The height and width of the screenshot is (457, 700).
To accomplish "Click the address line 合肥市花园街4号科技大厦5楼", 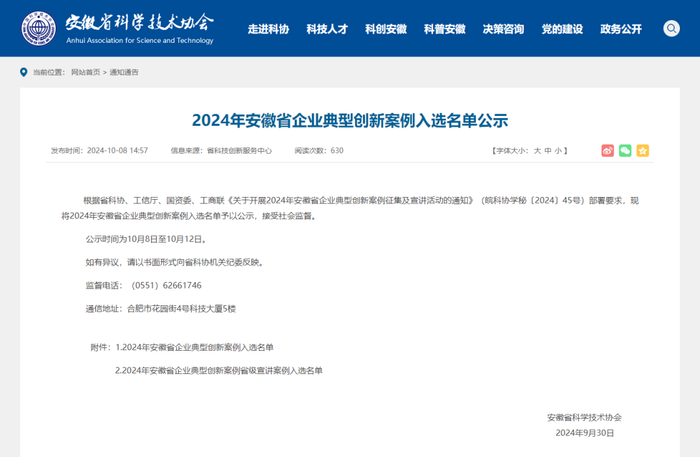I will [x=181, y=308].
